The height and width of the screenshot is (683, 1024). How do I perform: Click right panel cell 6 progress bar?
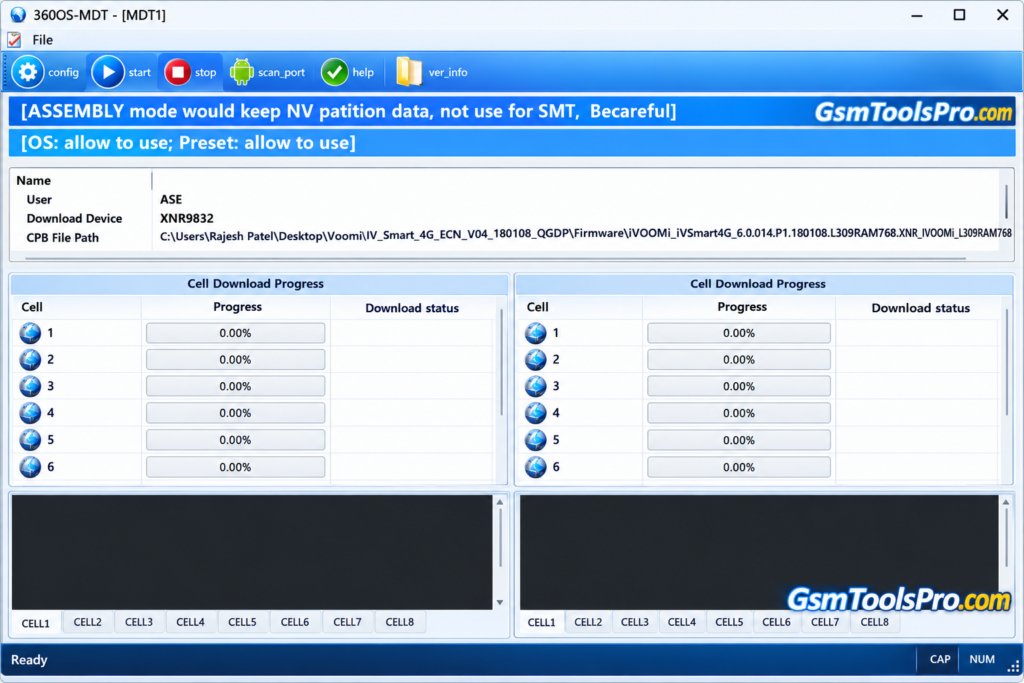pos(739,467)
